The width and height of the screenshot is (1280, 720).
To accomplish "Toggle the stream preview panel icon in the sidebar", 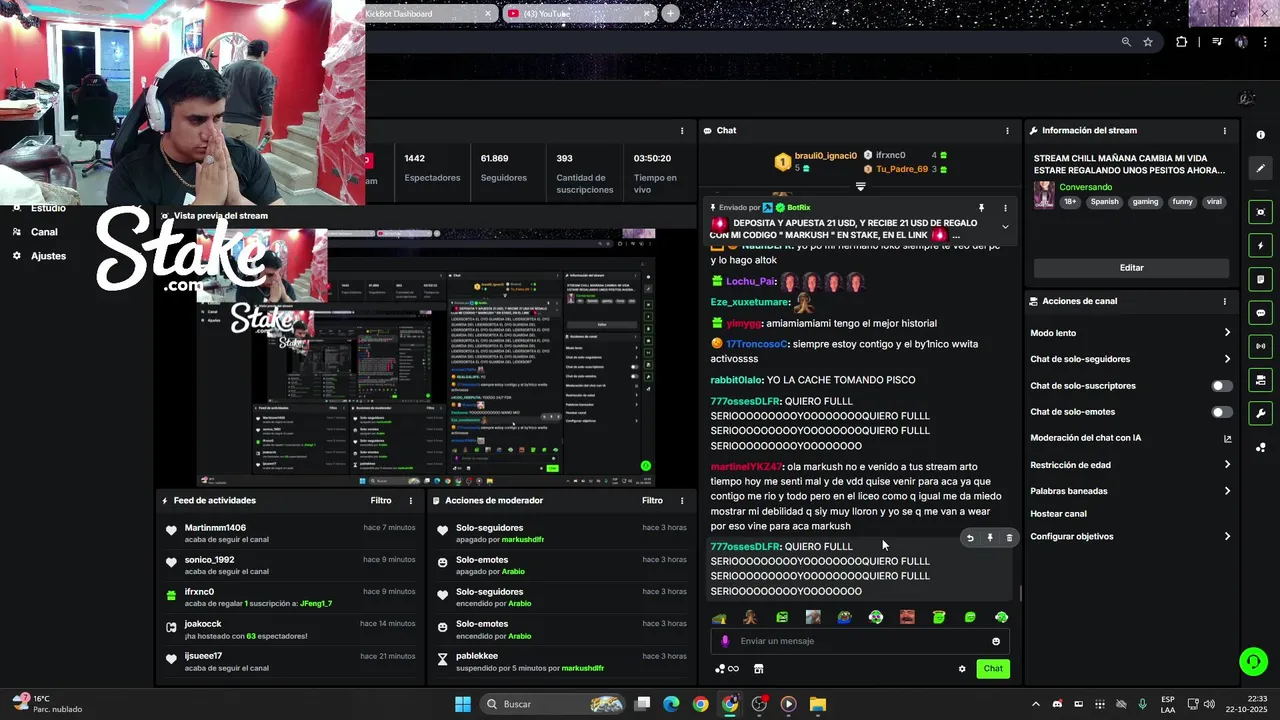I will pyautogui.click(x=1260, y=212).
